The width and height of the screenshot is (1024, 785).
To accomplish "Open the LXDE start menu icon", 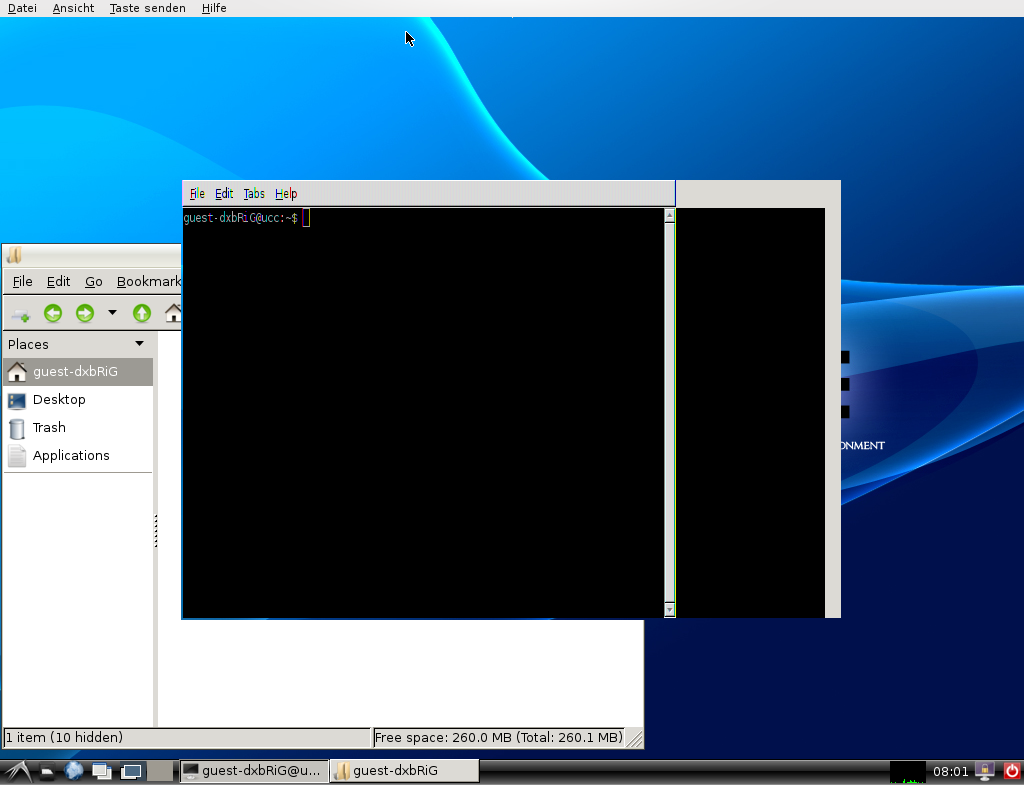I will pyautogui.click(x=17, y=771).
